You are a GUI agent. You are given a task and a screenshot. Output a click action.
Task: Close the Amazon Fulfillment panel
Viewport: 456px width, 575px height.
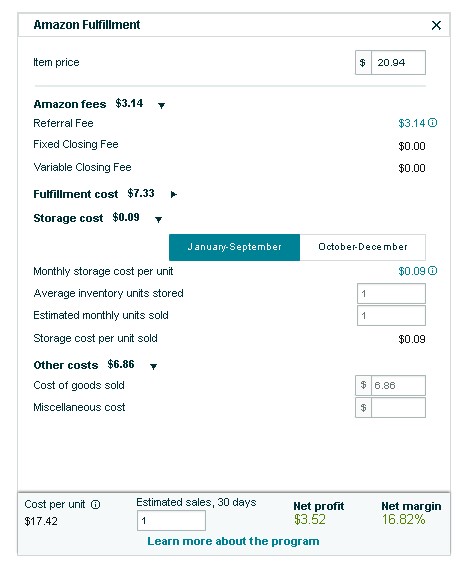point(436,25)
